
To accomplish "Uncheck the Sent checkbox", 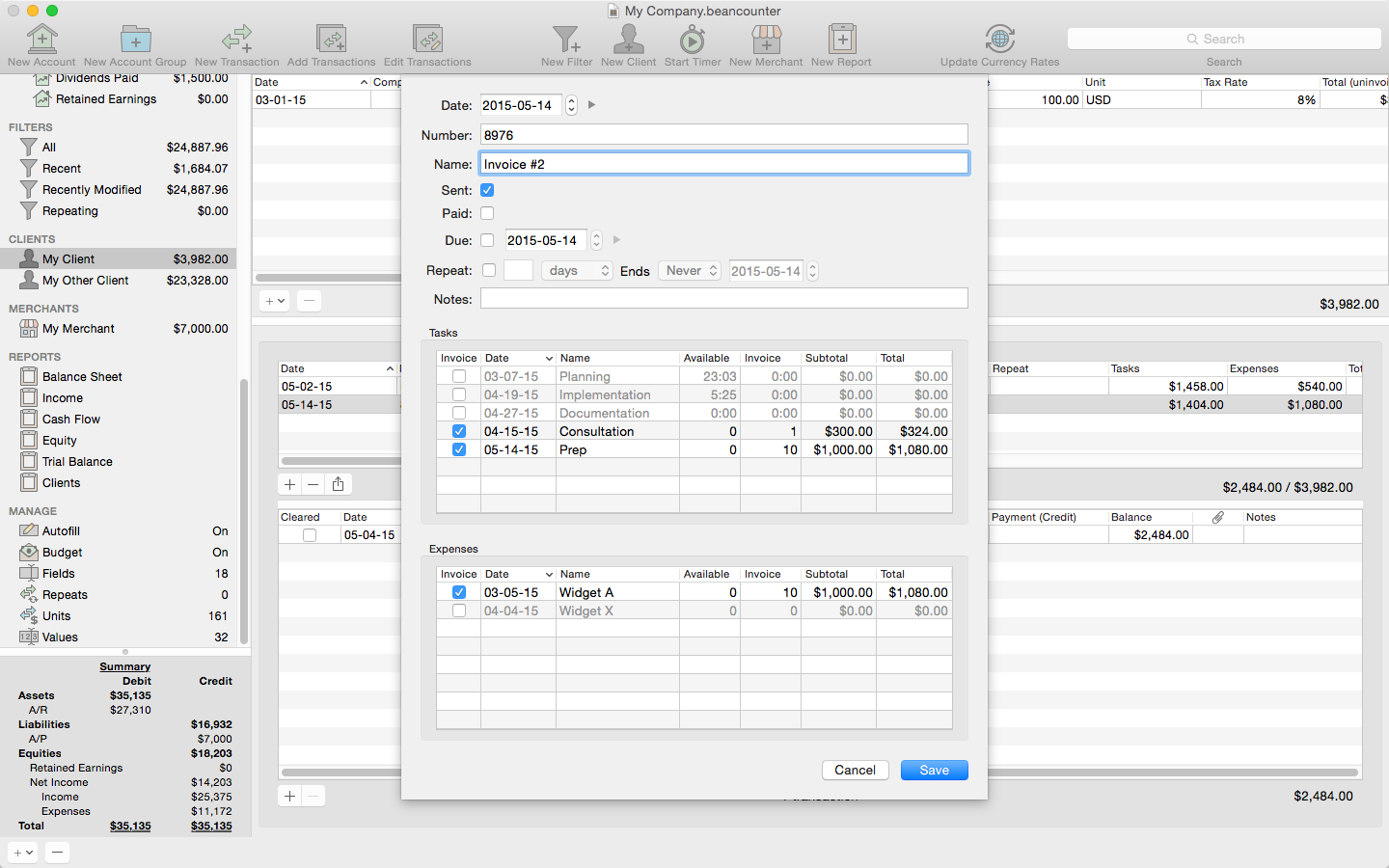I will coord(487,190).
